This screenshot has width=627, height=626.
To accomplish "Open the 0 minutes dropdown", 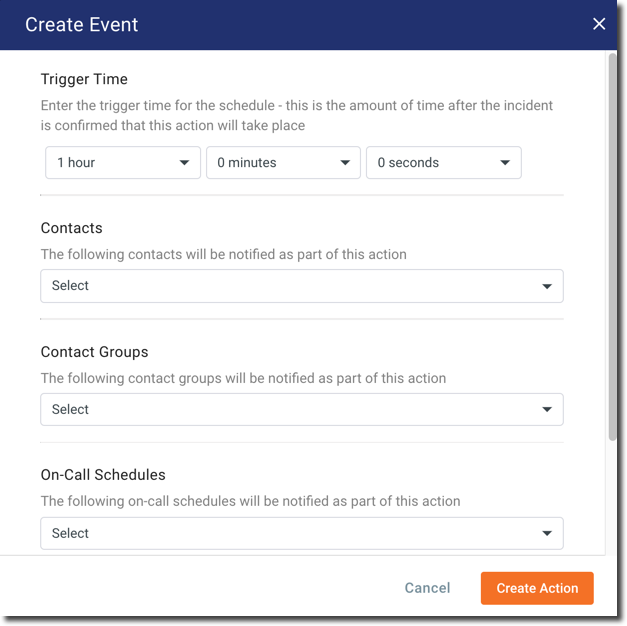I will point(283,163).
